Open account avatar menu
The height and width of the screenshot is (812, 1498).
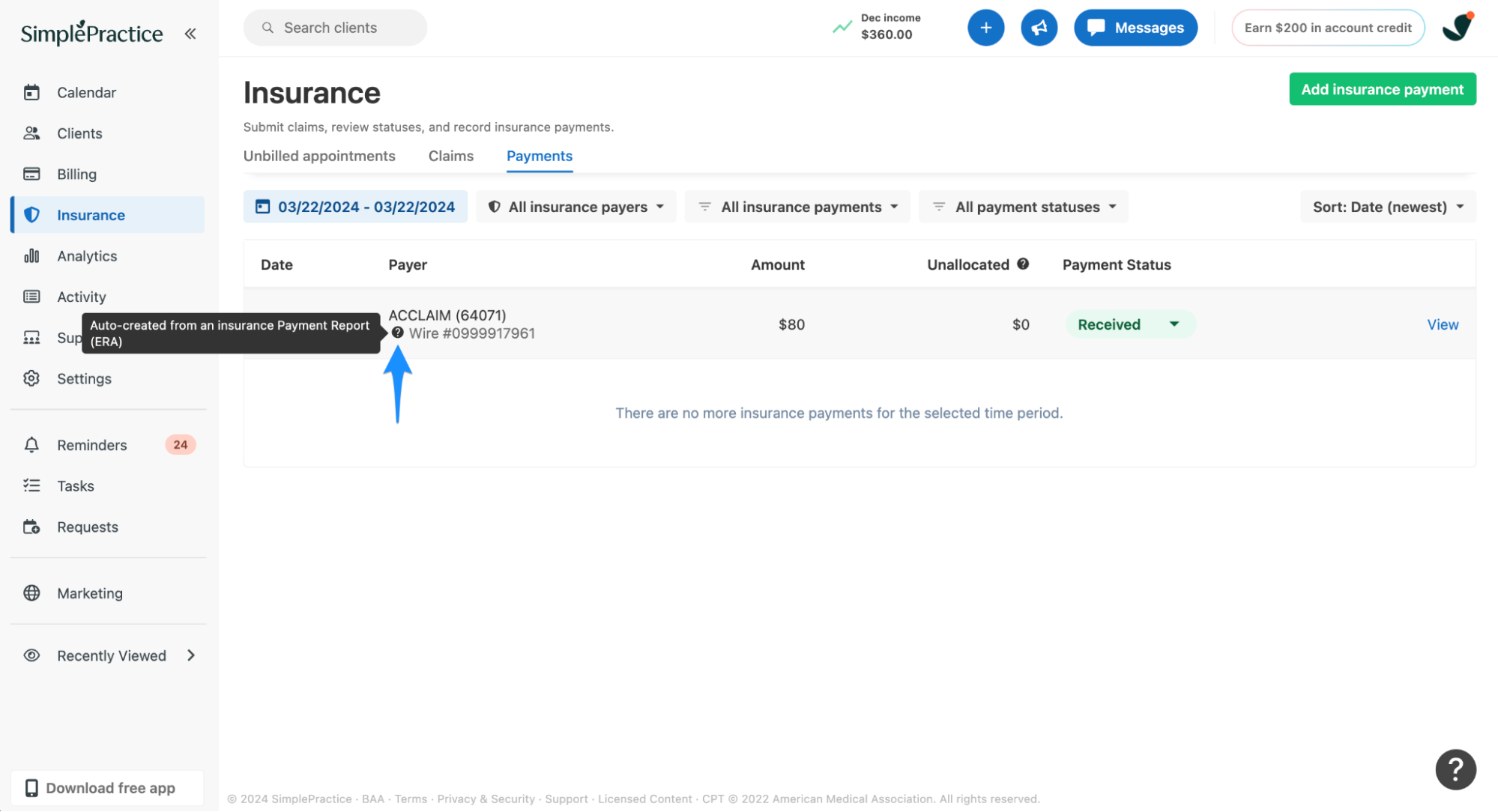click(1458, 27)
